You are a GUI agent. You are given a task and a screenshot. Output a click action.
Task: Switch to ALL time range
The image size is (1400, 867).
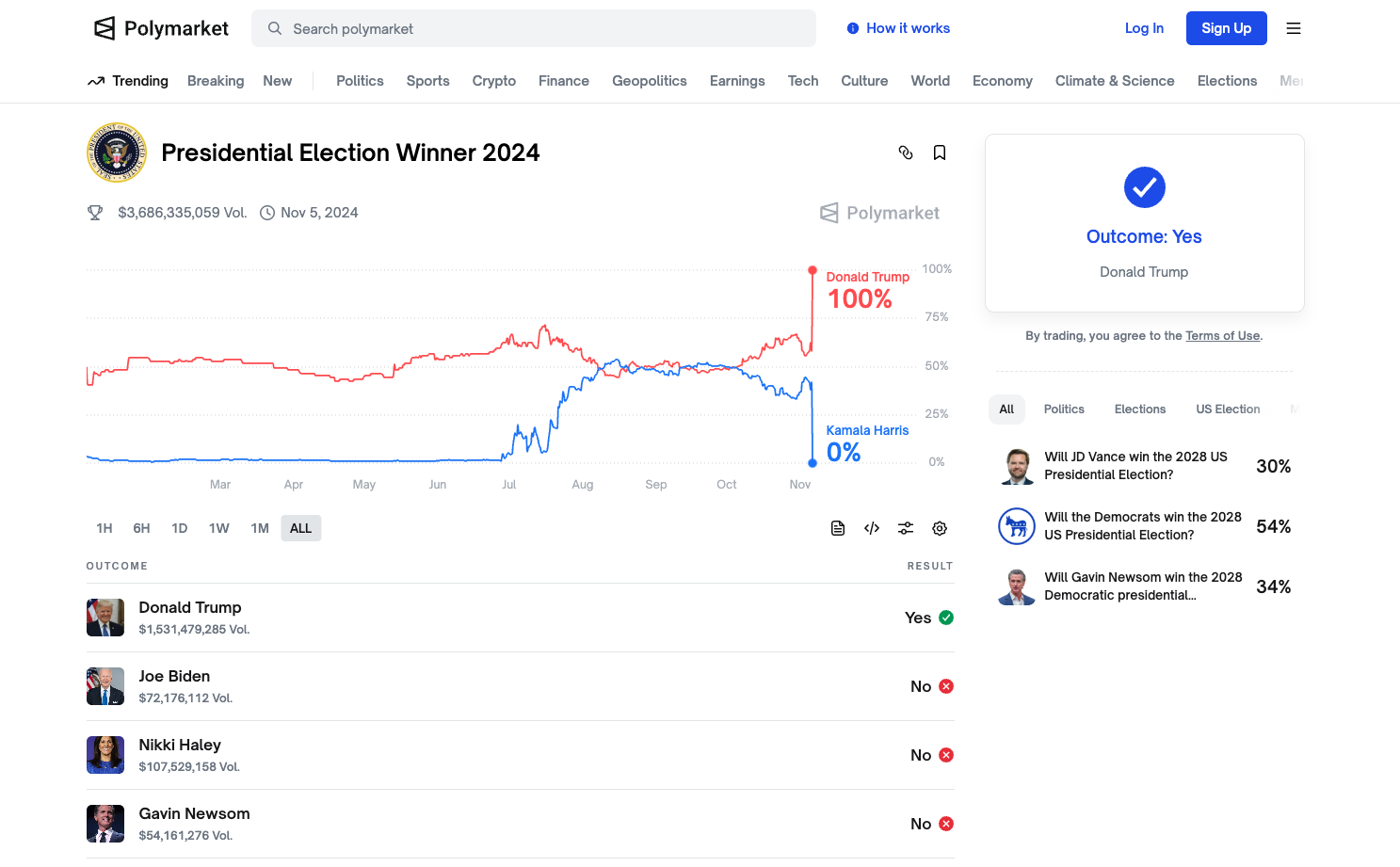coord(300,528)
